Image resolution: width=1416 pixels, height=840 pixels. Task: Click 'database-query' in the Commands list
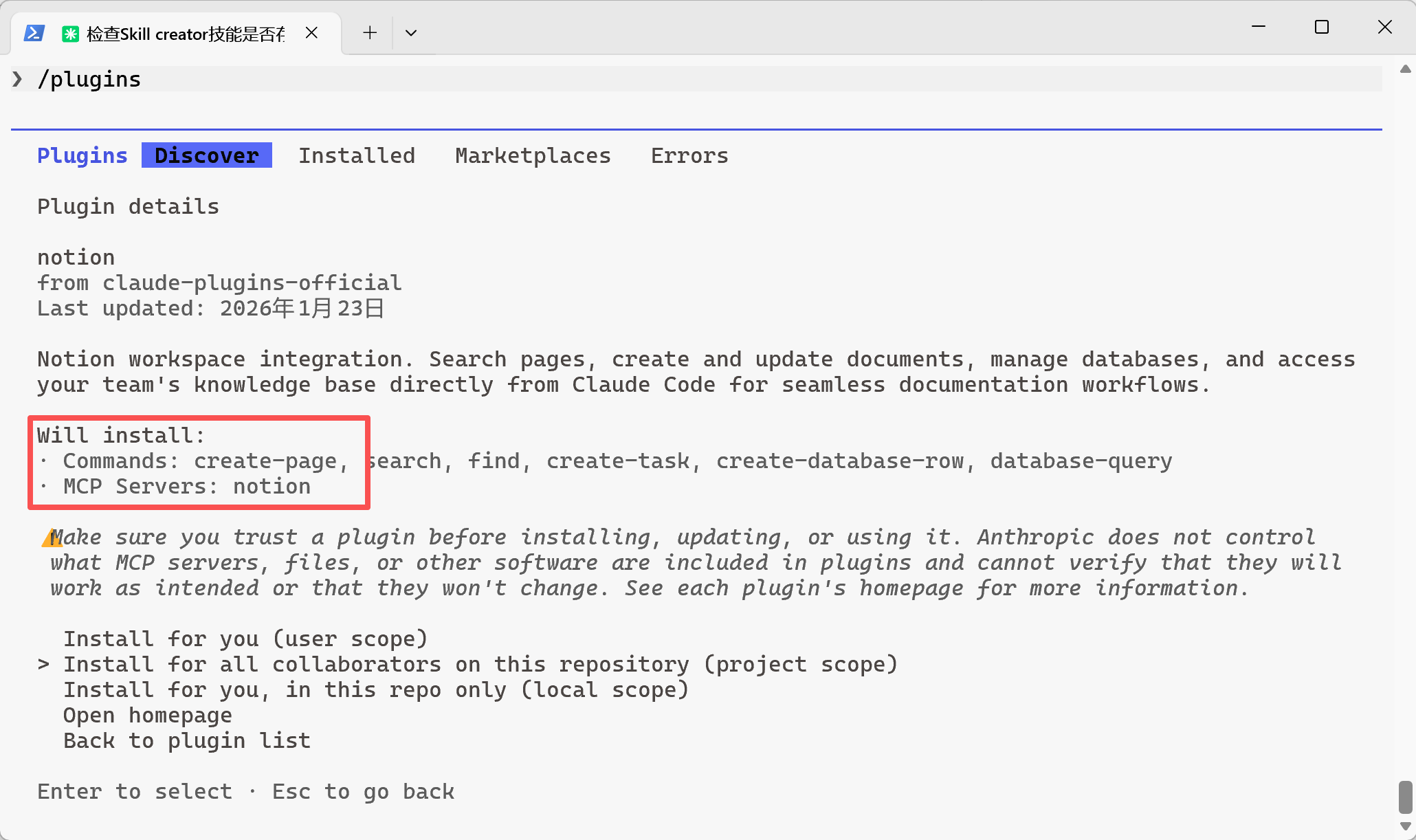[x=1081, y=461]
